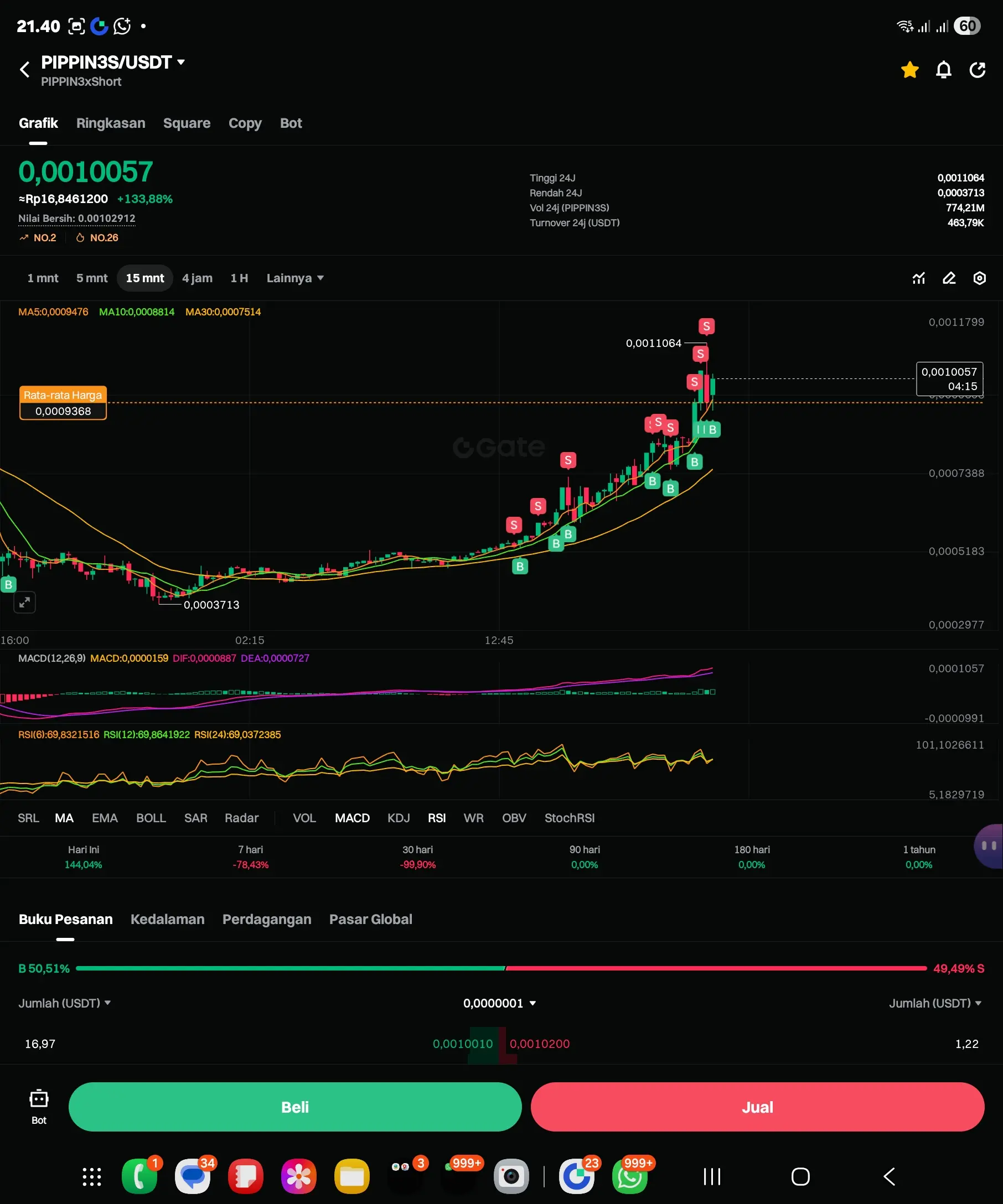Open floating purple assistant bubble
This screenshot has width=1003, height=1204.
click(989, 845)
